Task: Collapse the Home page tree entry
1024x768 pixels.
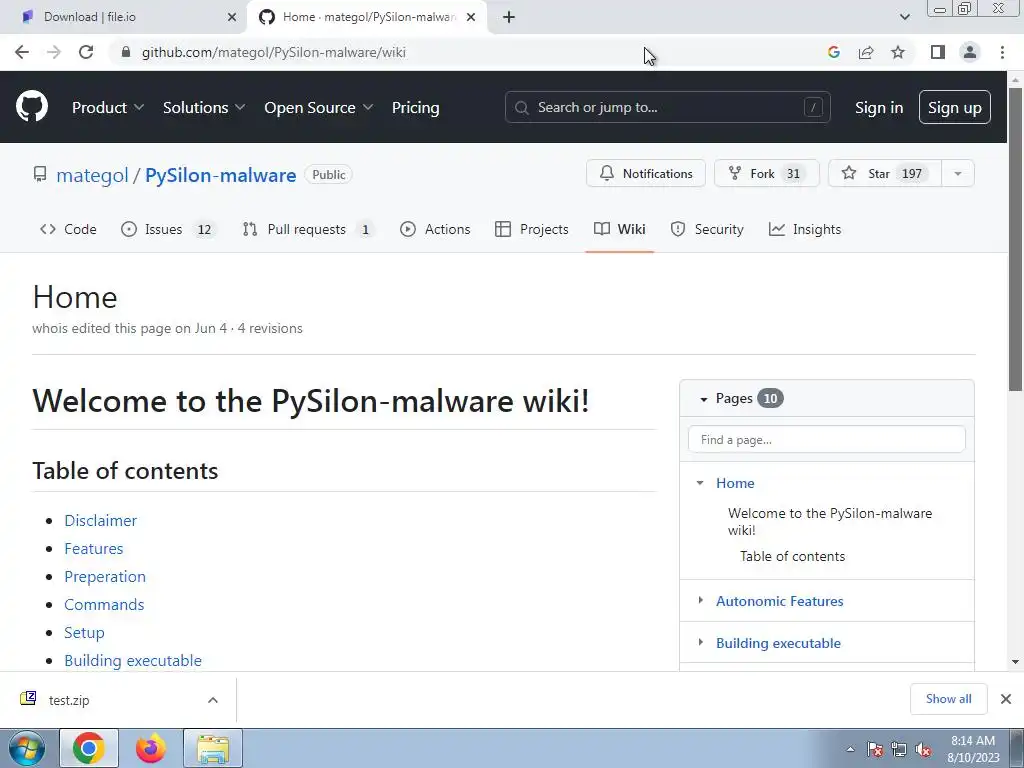Action: point(700,483)
